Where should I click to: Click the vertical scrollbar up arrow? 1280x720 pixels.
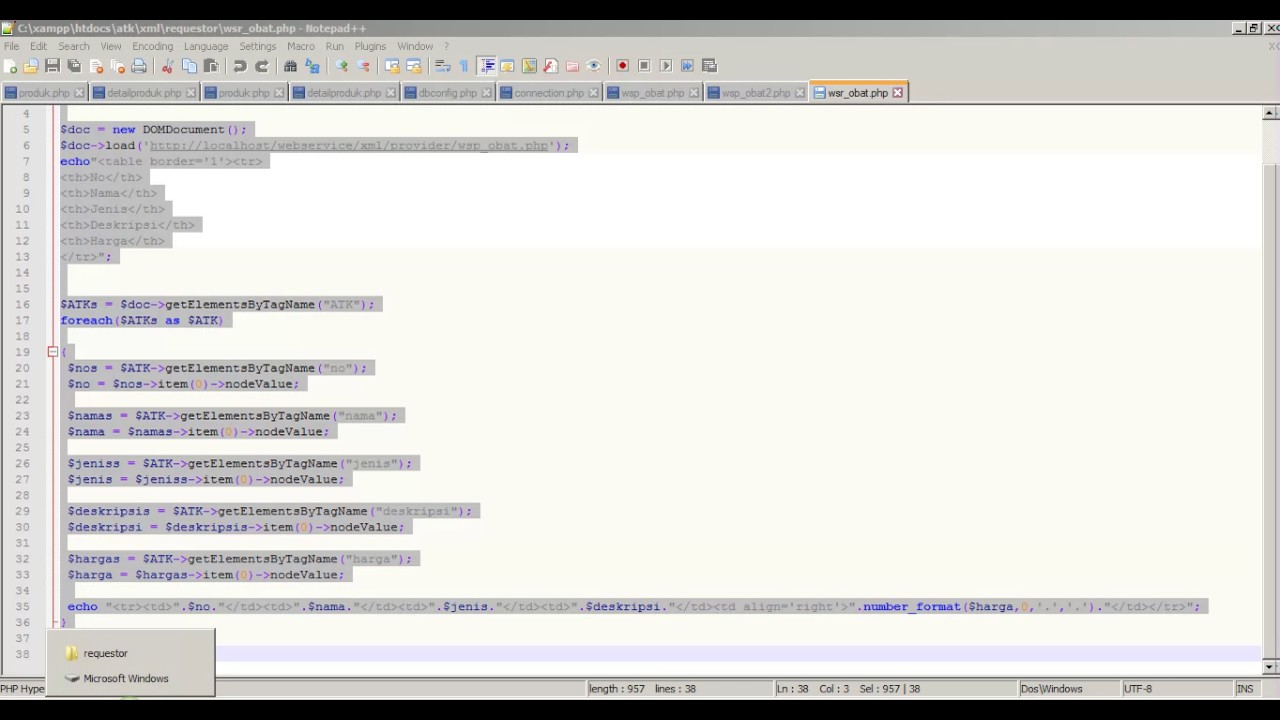[x=1270, y=114]
